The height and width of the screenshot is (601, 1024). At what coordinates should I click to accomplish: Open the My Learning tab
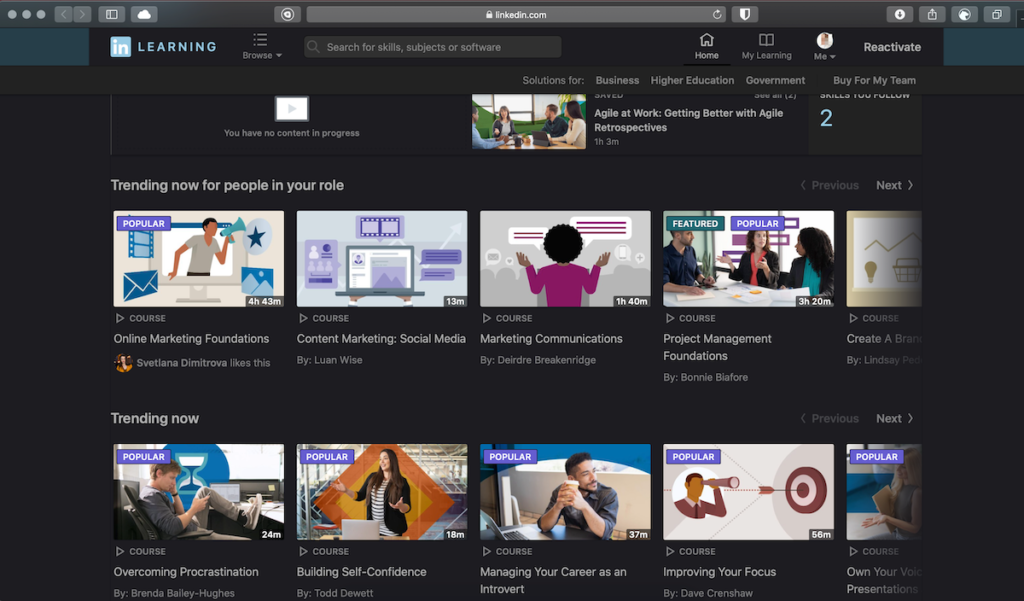pyautogui.click(x=766, y=45)
